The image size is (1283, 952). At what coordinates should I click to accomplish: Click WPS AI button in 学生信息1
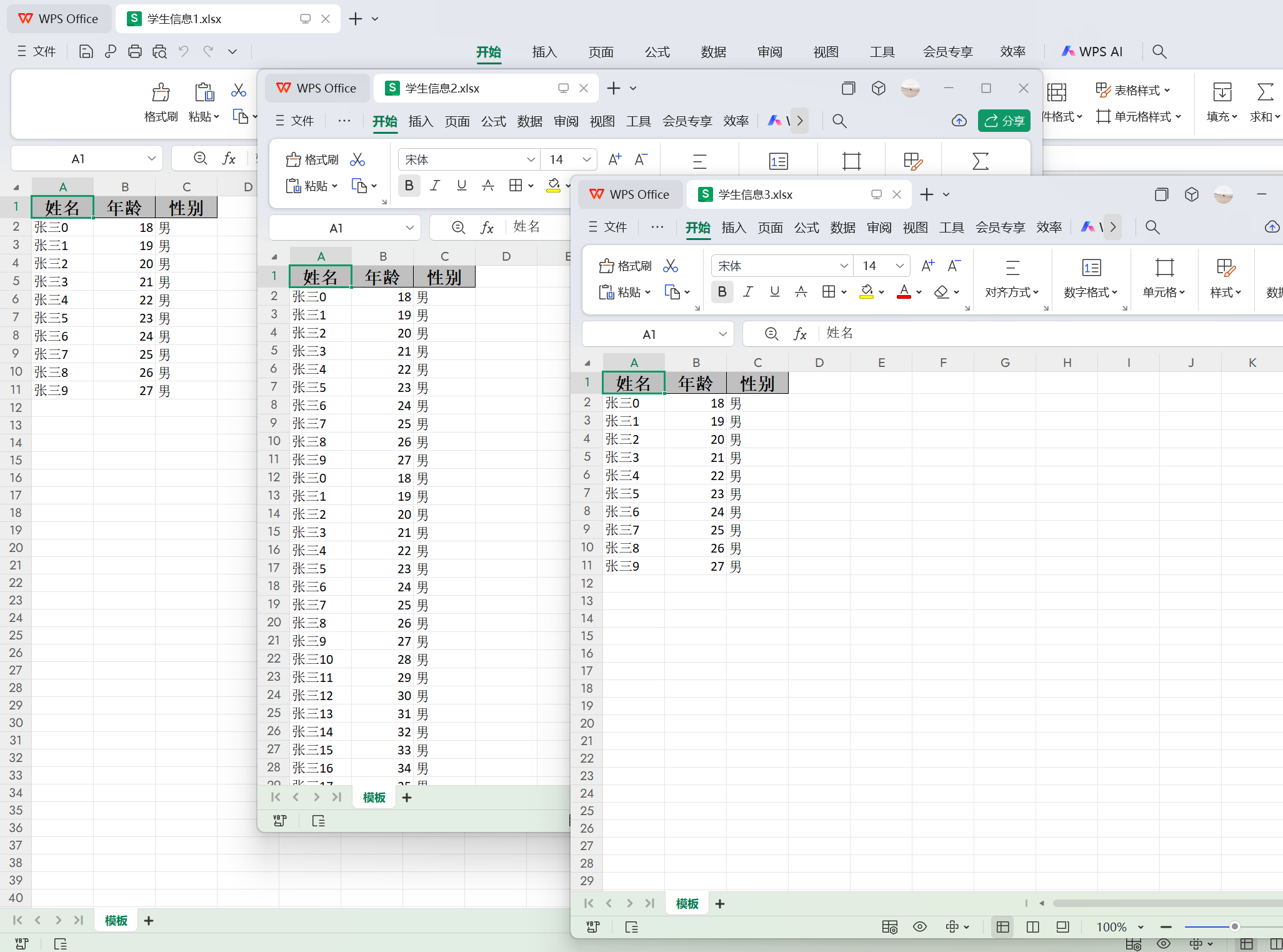(x=1092, y=52)
